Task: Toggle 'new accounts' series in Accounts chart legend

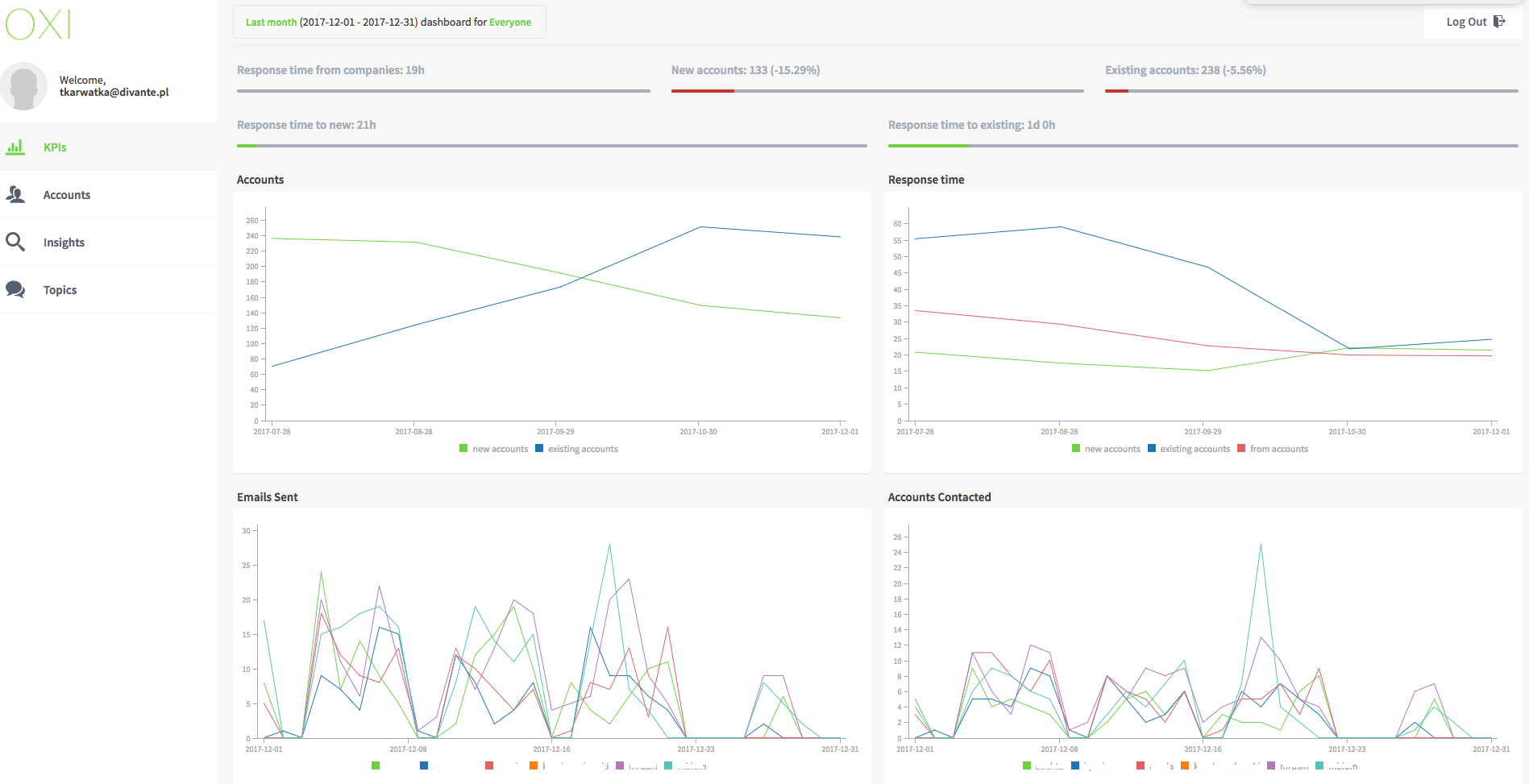Action: pos(493,449)
